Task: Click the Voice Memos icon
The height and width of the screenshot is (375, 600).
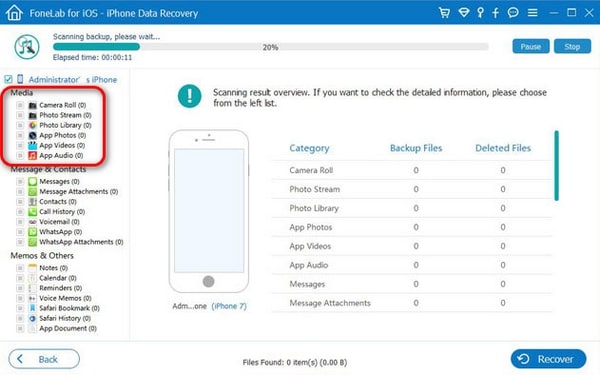Action: point(33,298)
